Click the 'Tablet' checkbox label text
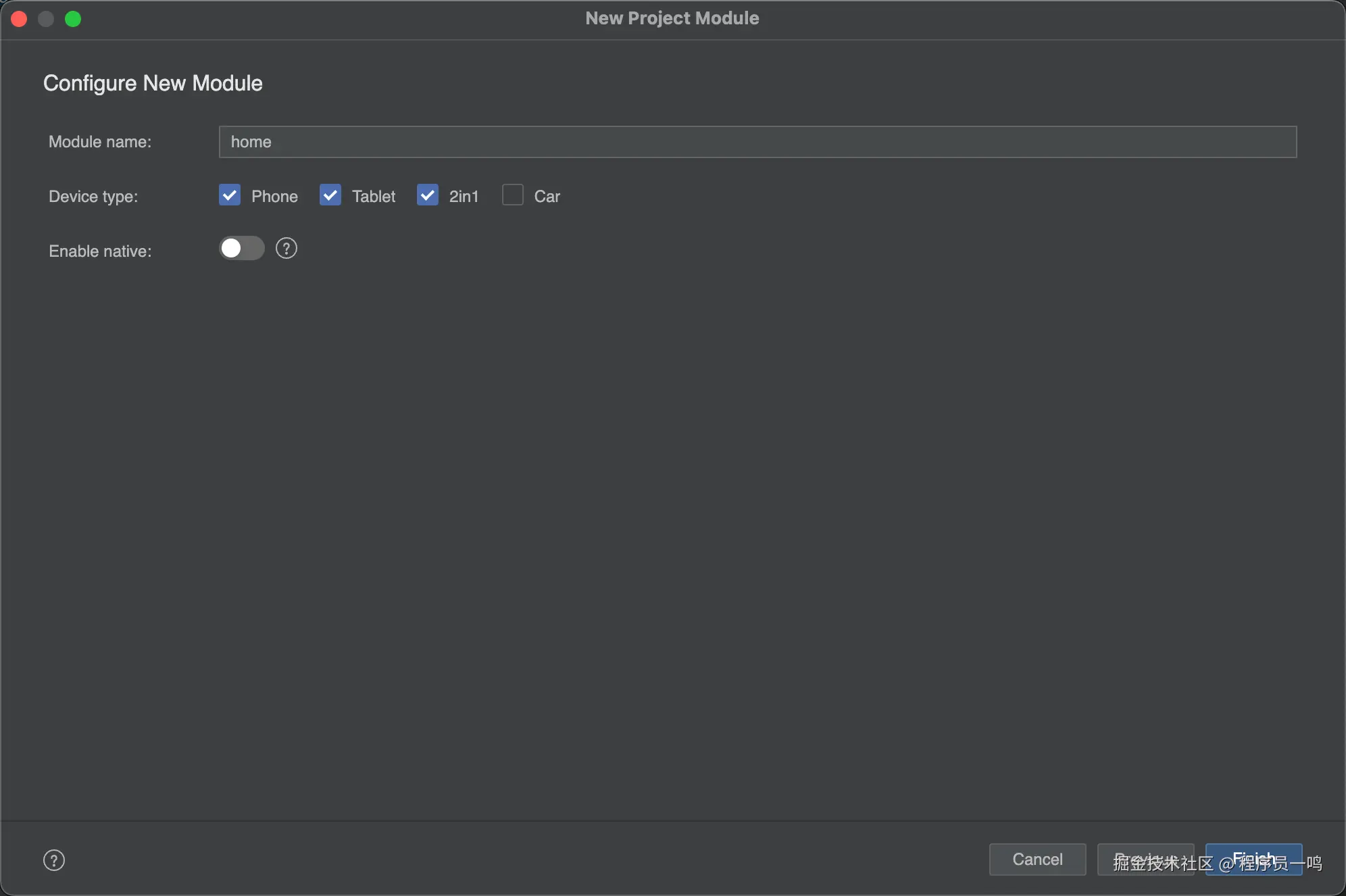Screen dimensions: 1346x896 [x=373, y=197]
